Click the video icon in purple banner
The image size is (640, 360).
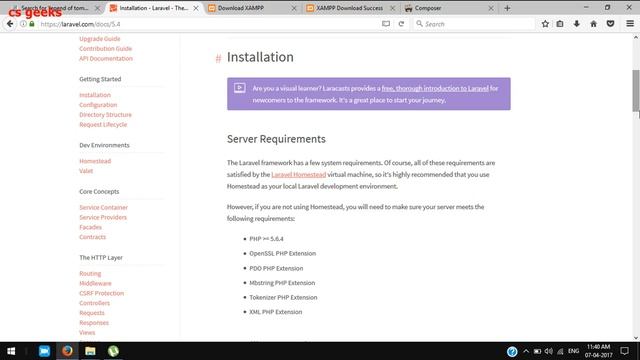(x=240, y=88)
